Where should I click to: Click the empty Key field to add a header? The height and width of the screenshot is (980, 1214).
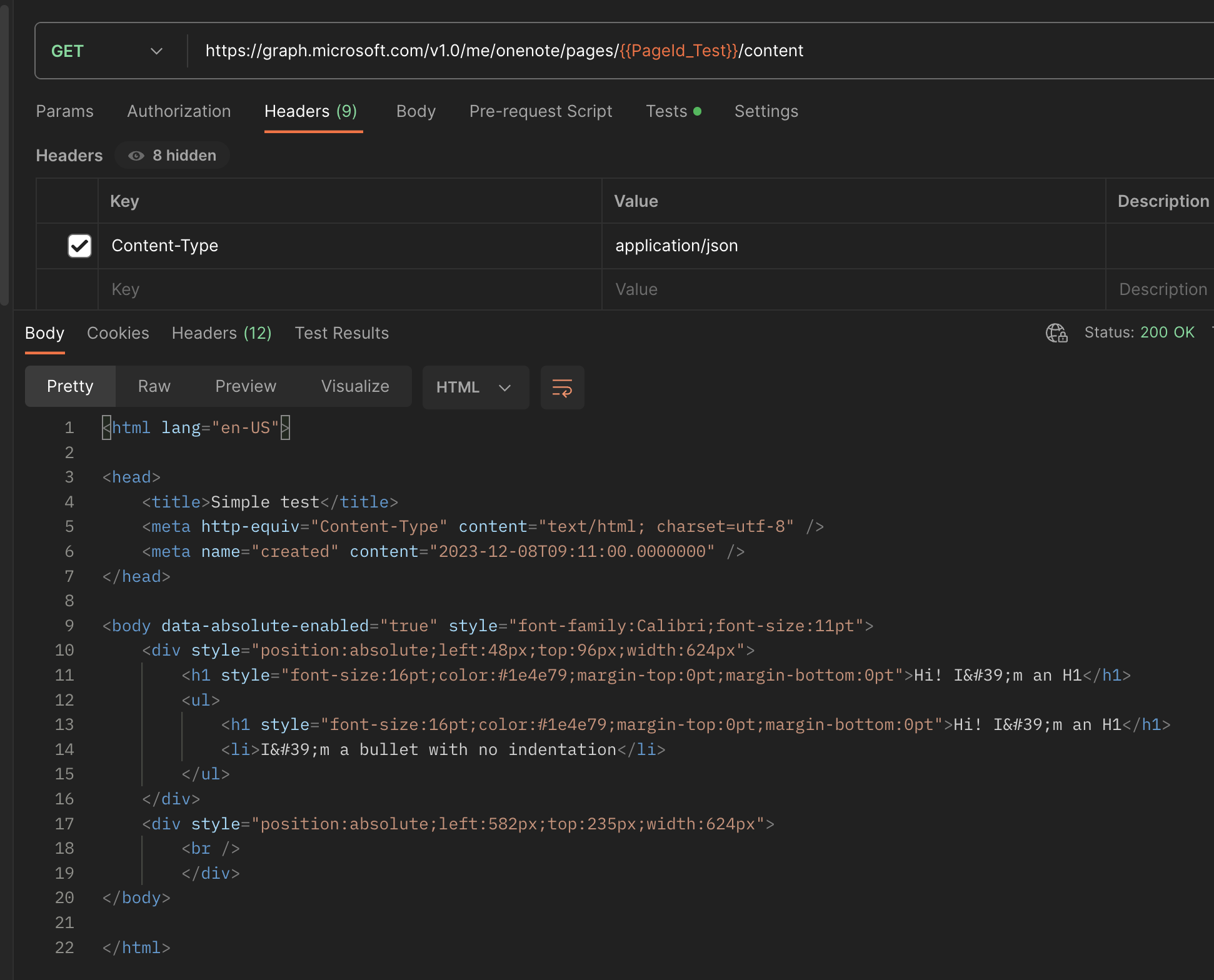[x=250, y=289]
